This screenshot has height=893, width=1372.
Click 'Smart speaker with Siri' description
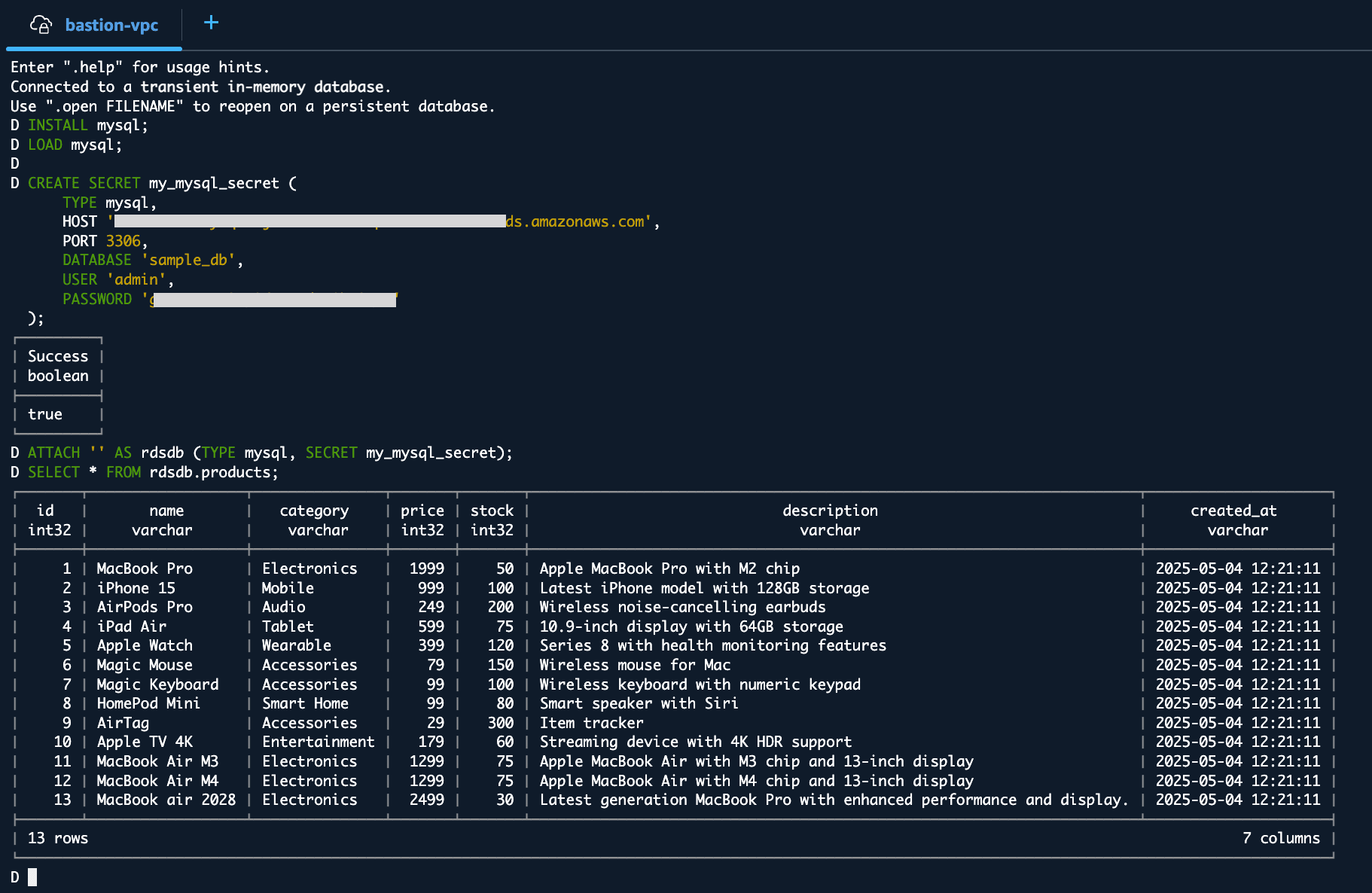click(x=639, y=703)
